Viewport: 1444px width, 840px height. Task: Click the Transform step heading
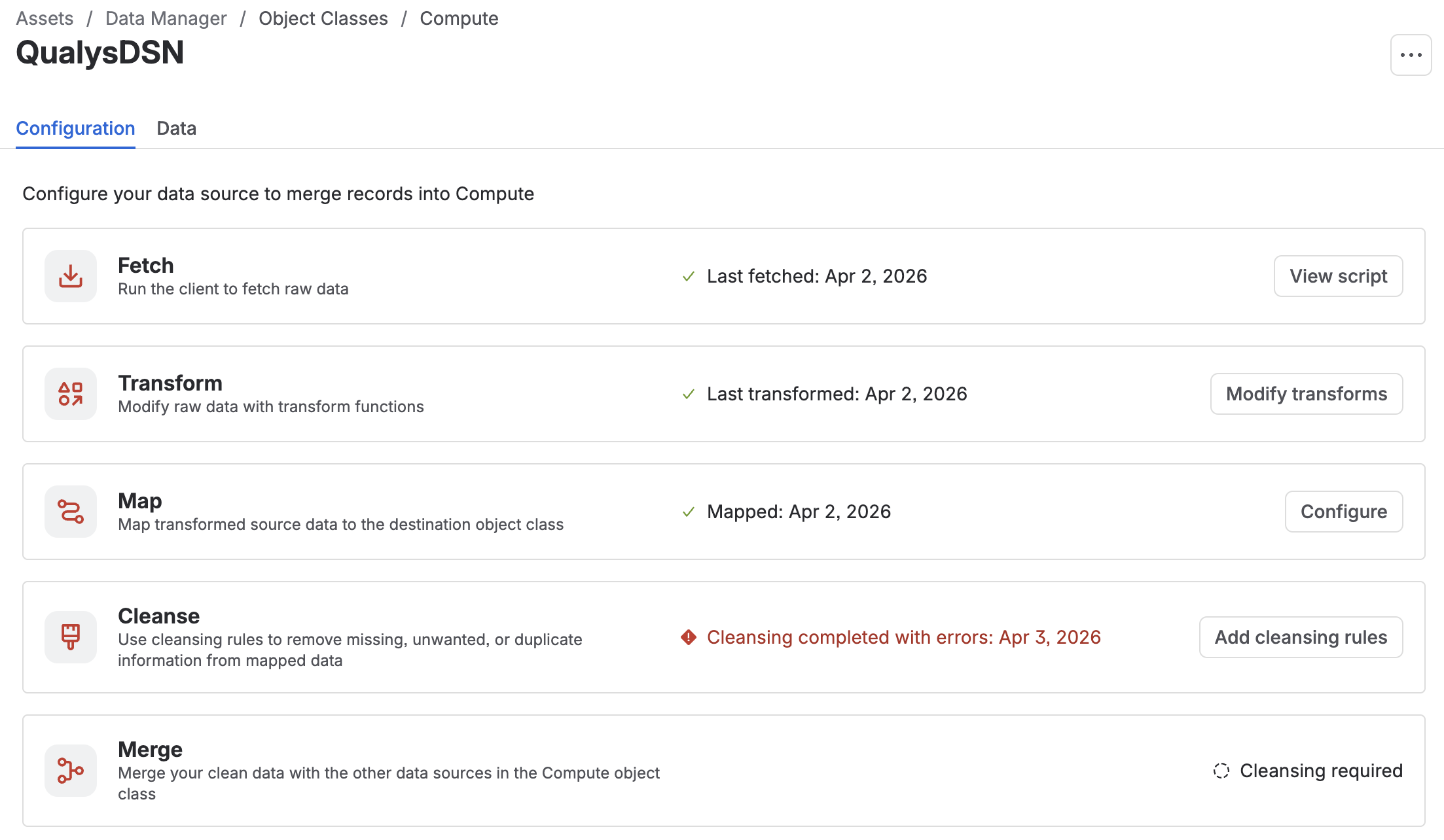(x=170, y=383)
